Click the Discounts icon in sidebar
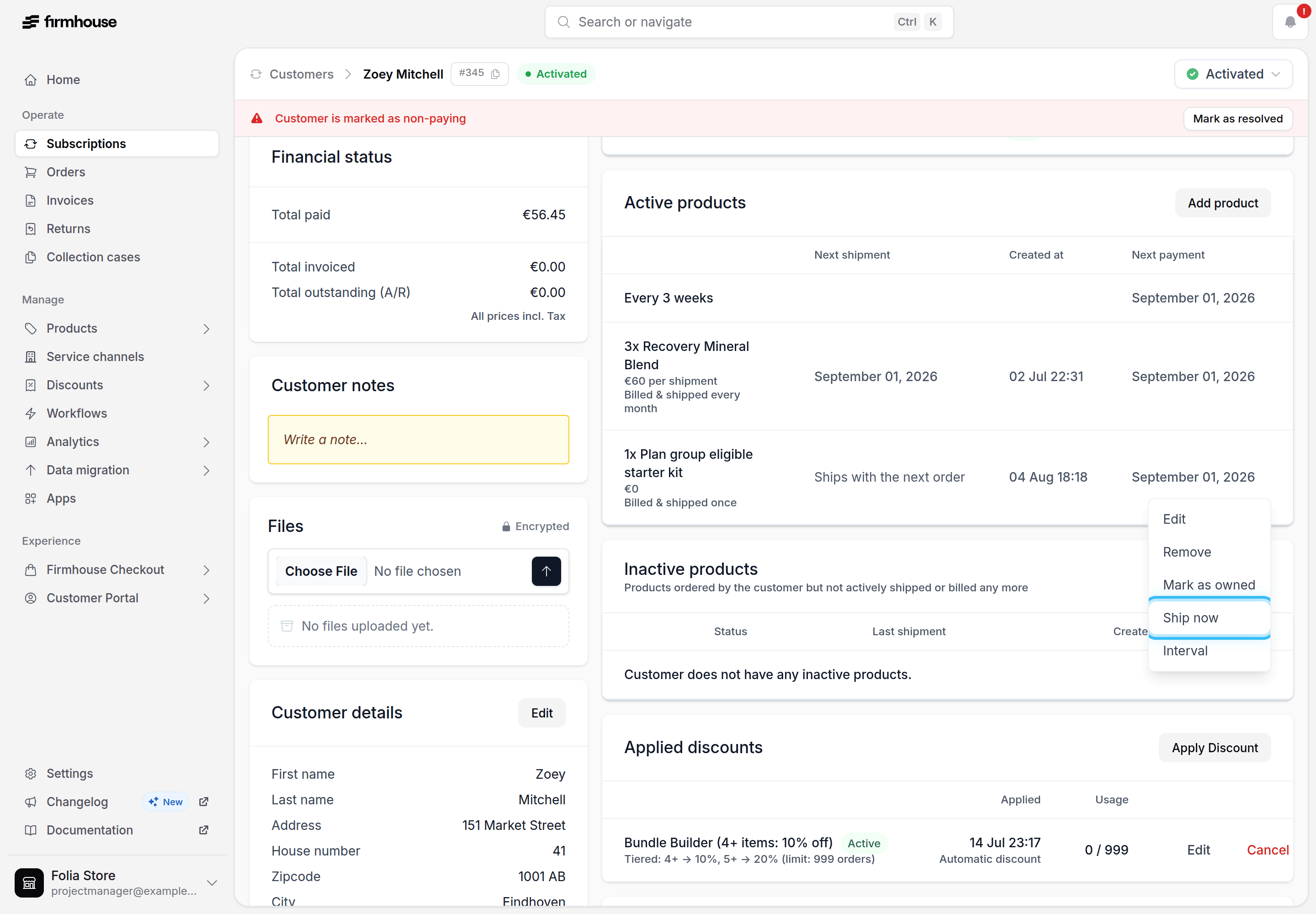Screen dimensions: 1316x914 click(x=31, y=385)
